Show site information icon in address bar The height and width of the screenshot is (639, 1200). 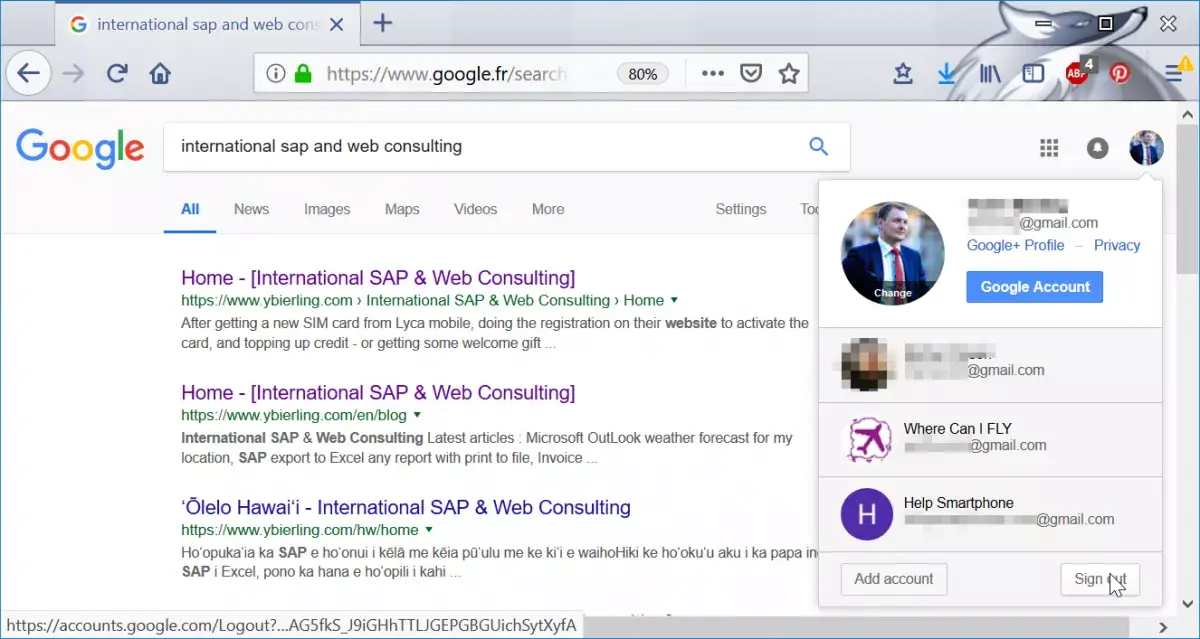276,73
